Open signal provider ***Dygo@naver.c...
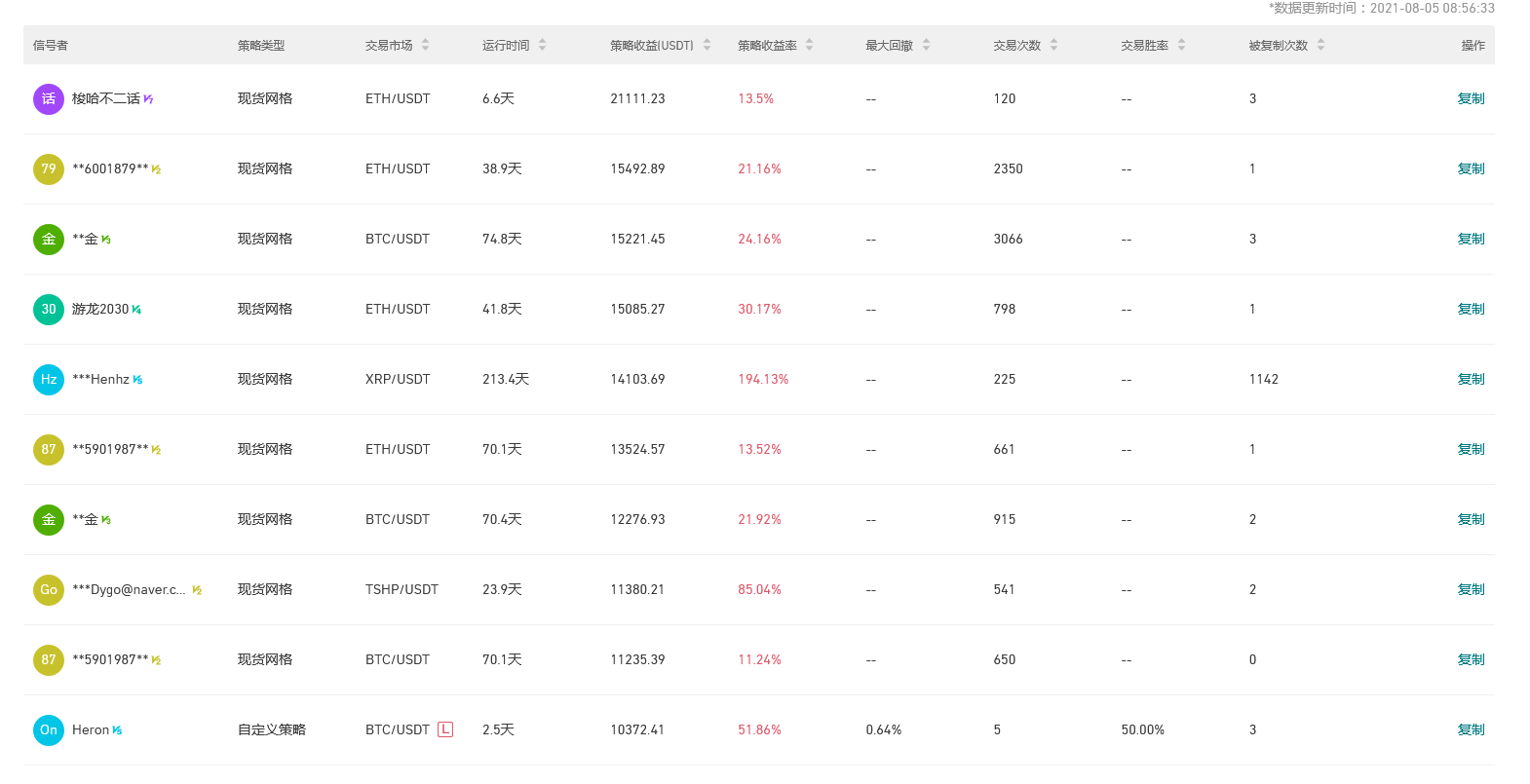This screenshot has height=784, width=1530. click(129, 589)
